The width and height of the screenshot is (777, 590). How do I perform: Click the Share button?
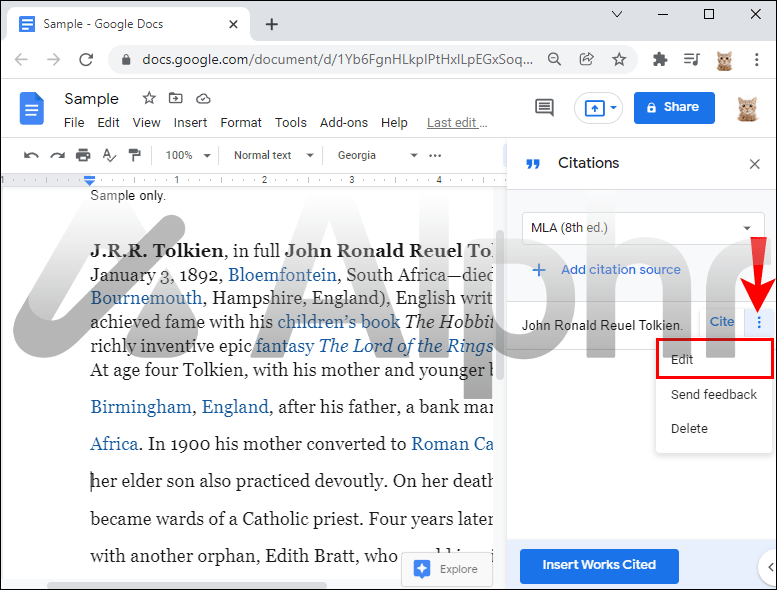[x=674, y=107]
